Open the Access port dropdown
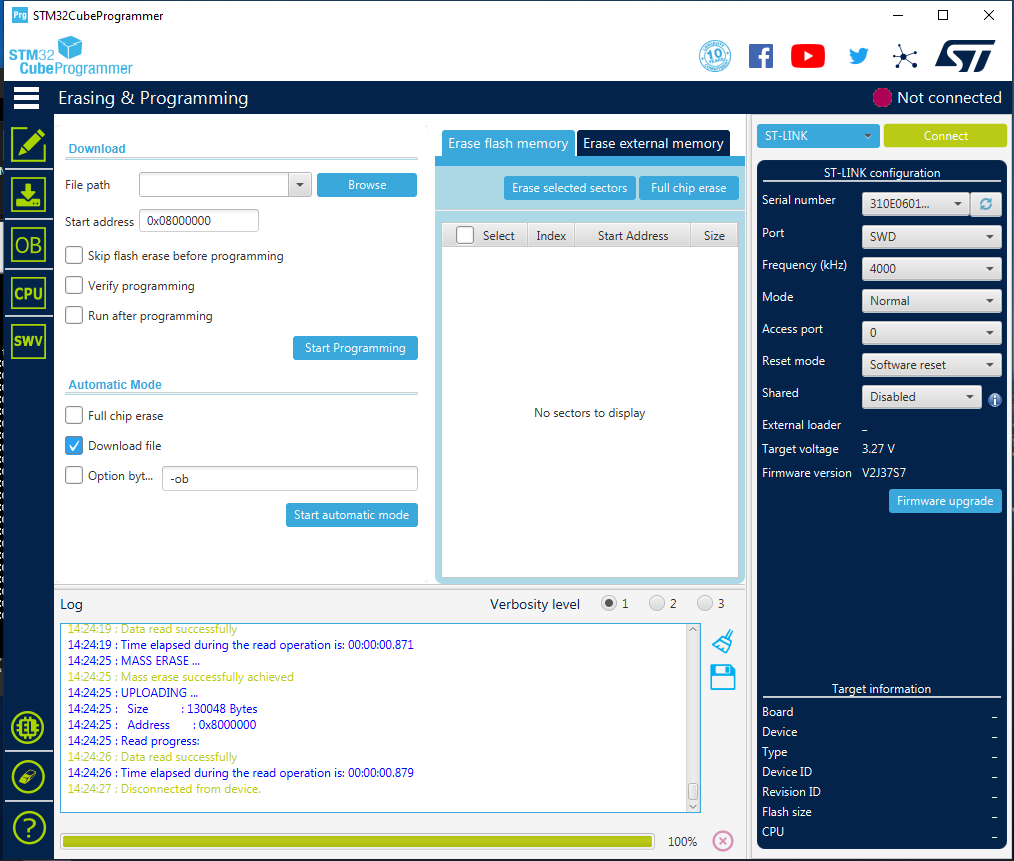1014x861 pixels. [931, 332]
